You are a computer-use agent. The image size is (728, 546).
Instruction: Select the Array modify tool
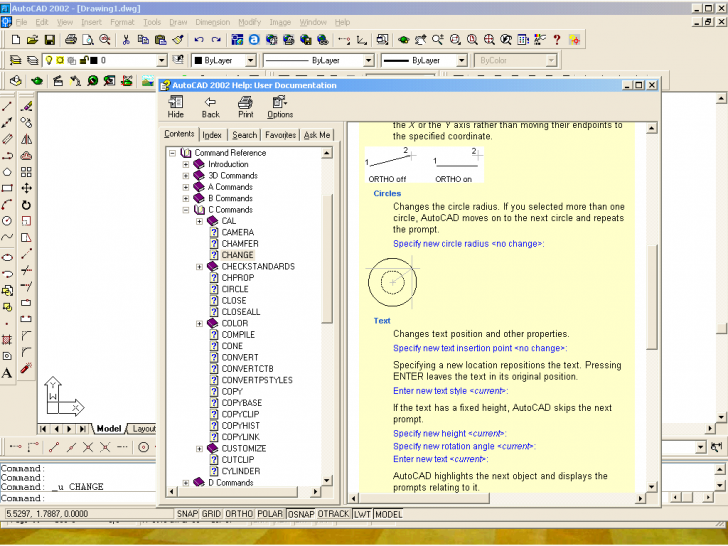26,172
